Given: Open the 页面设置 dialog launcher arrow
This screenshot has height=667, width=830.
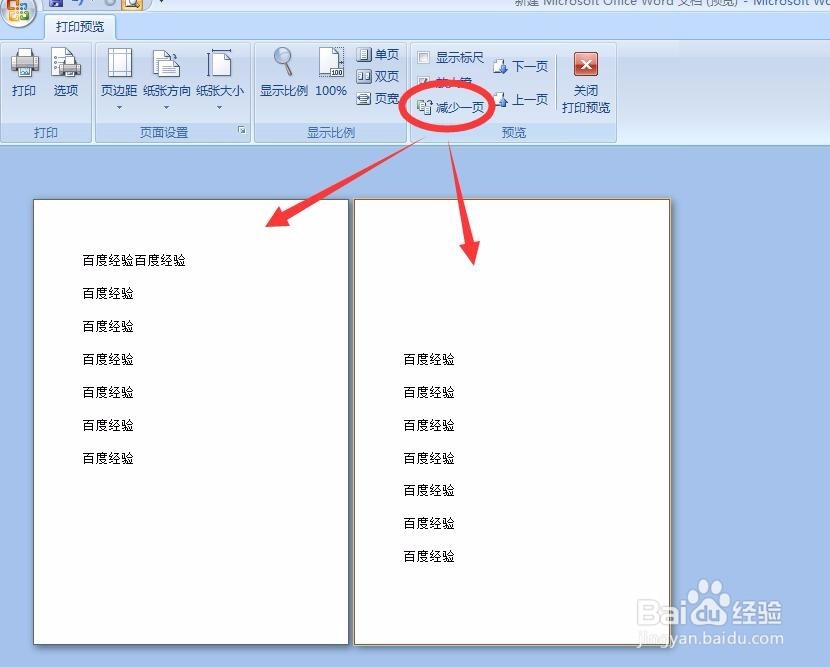Looking at the screenshot, I should click(242, 130).
